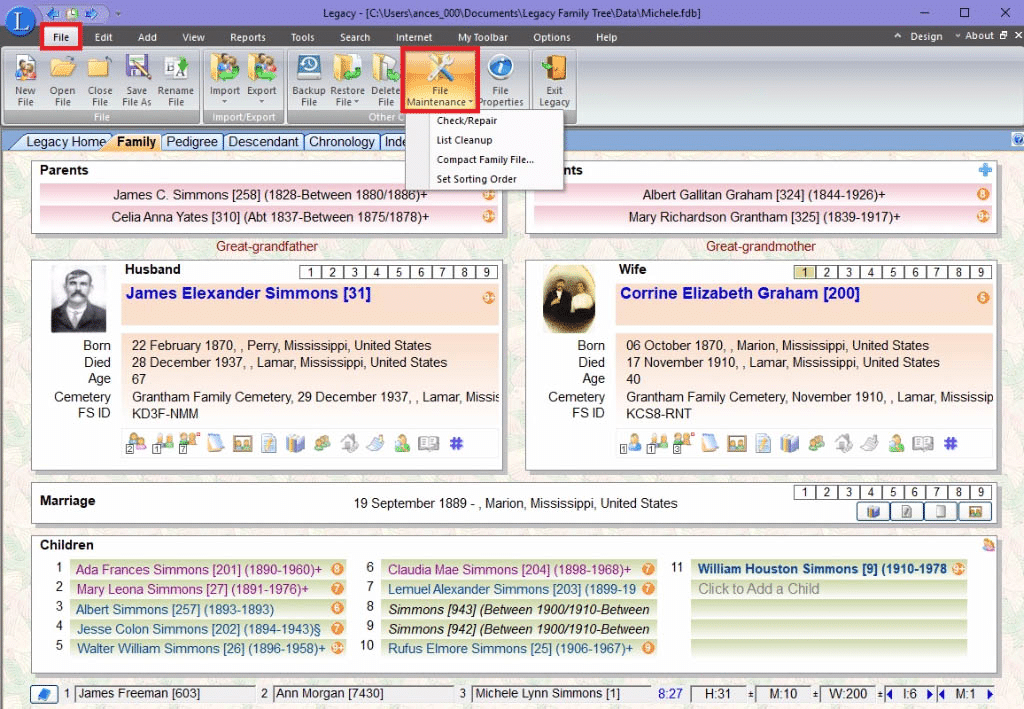Toggle marriage tag box 2
Screen dimensions: 1024x709
[827, 492]
